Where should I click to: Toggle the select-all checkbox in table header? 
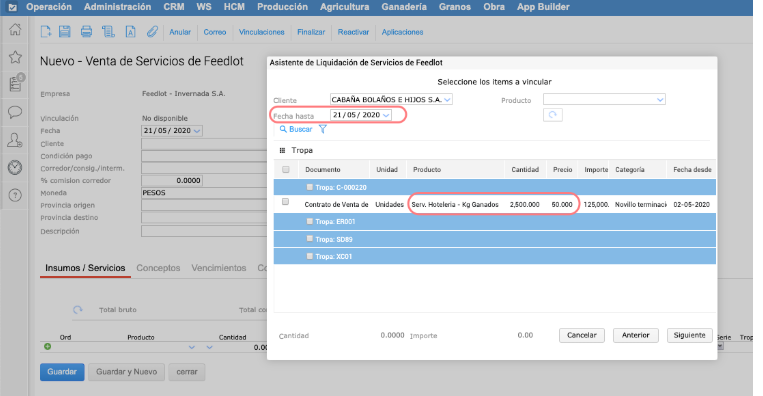286,169
